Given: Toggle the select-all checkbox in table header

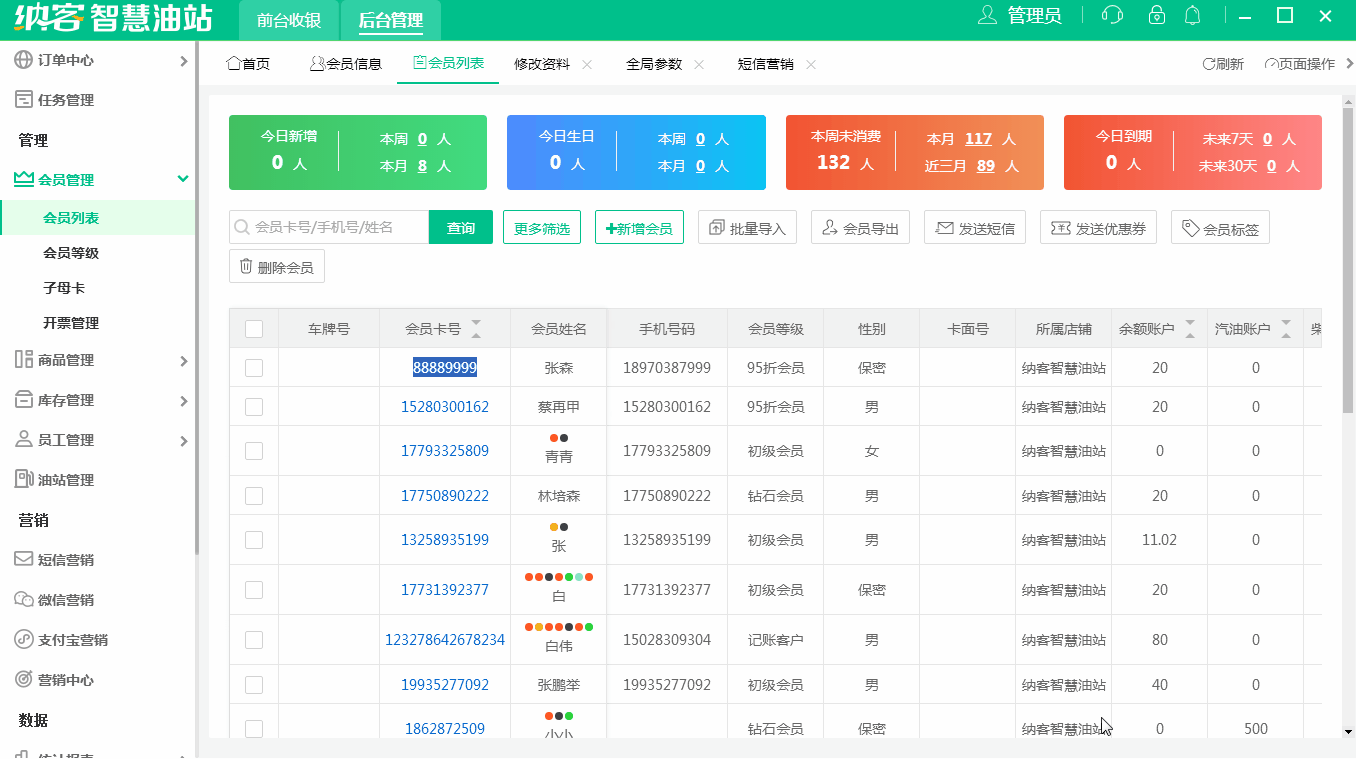Looking at the screenshot, I should point(254,329).
